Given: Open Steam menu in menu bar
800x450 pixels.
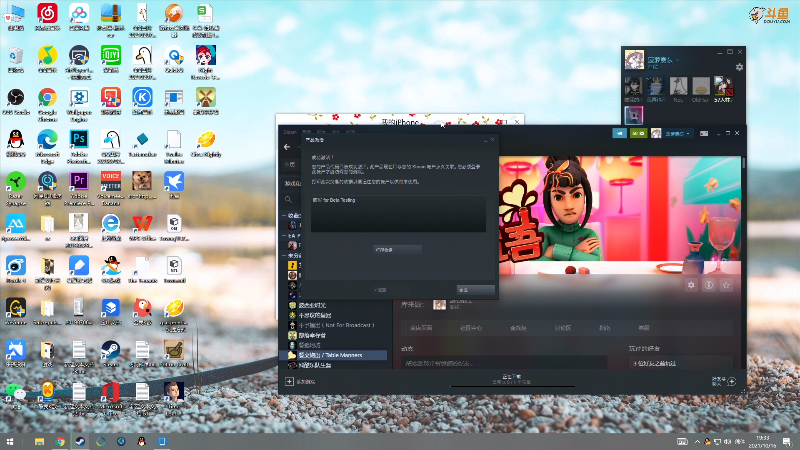Looking at the screenshot, I should 290,132.
